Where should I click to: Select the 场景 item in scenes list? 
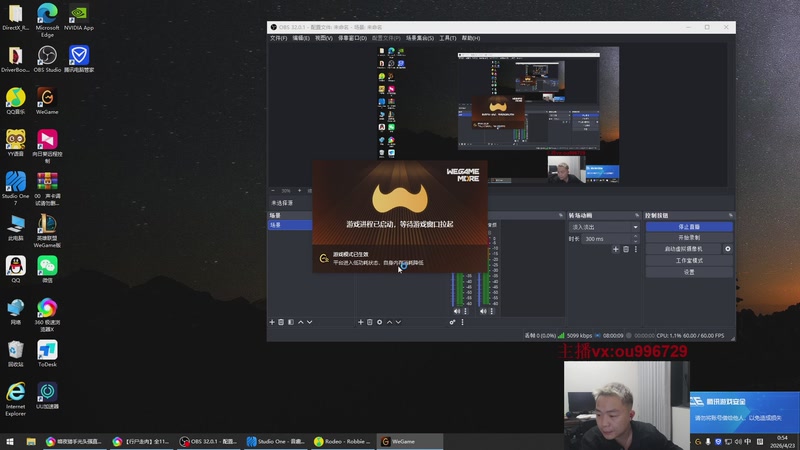coord(290,225)
